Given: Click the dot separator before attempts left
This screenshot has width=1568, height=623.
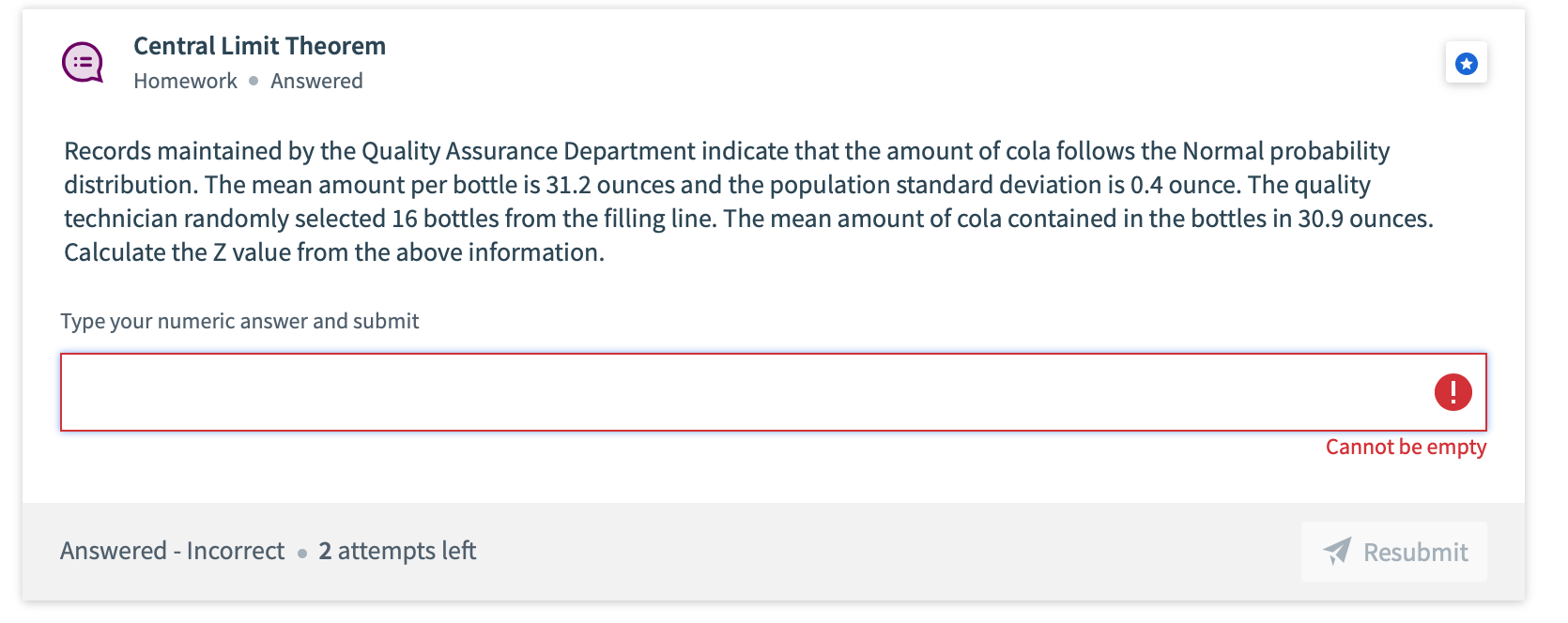Looking at the screenshot, I should (x=302, y=553).
